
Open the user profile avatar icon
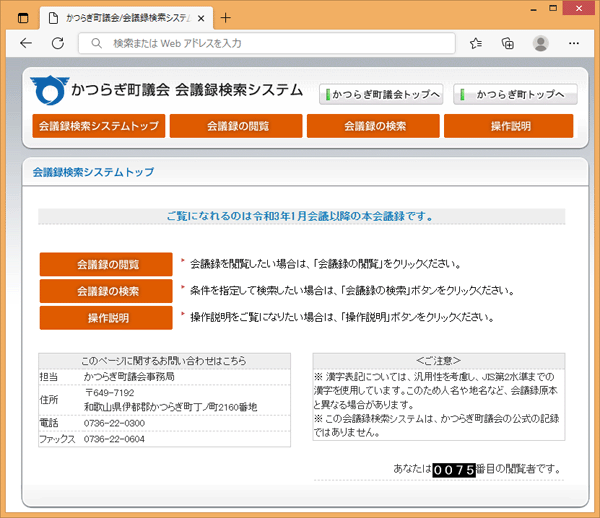click(541, 44)
